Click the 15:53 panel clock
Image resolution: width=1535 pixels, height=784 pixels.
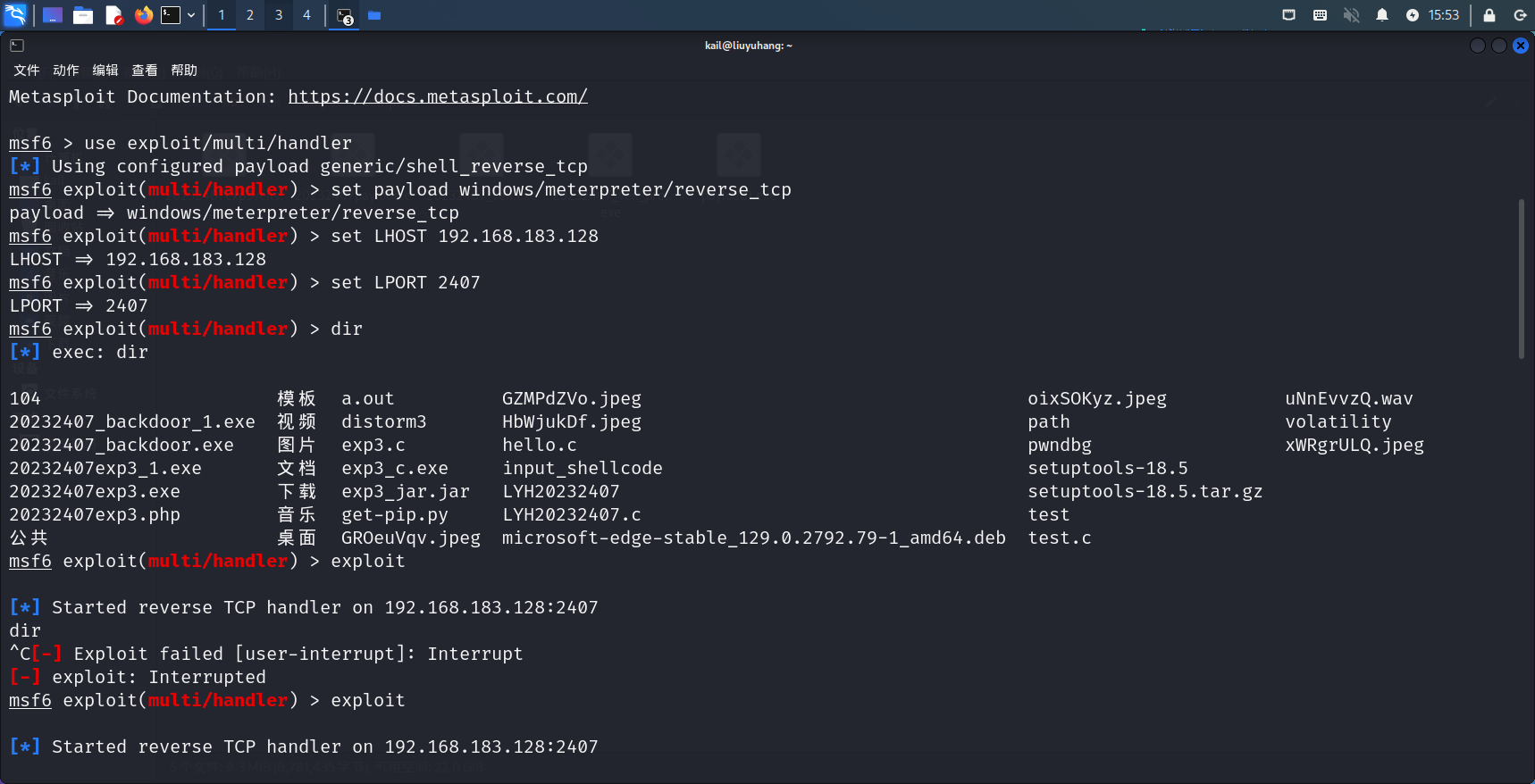pos(1444,15)
